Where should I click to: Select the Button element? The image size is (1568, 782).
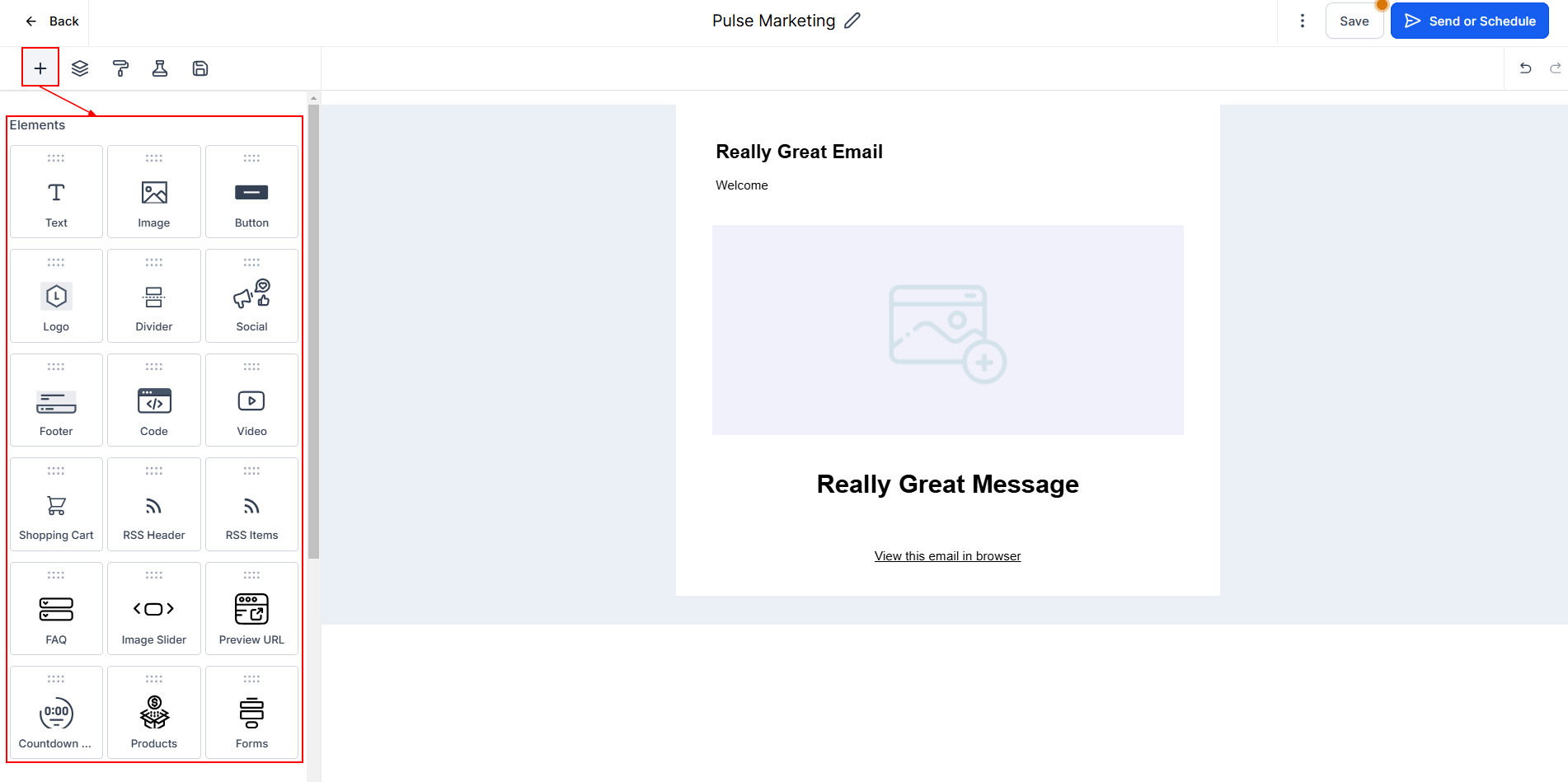pyautogui.click(x=251, y=192)
